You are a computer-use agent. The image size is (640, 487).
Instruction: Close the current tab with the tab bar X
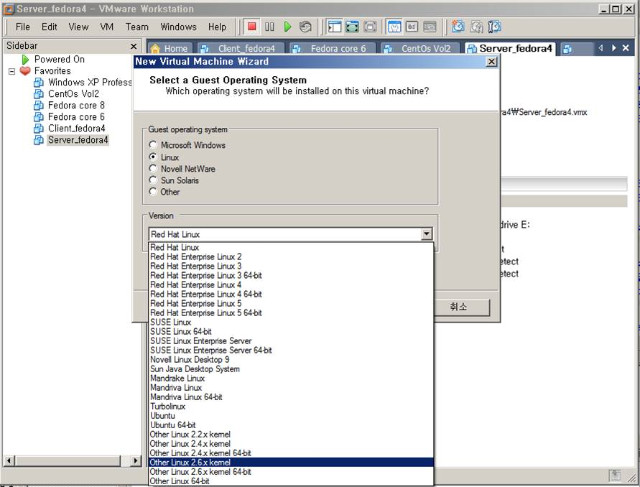626,48
